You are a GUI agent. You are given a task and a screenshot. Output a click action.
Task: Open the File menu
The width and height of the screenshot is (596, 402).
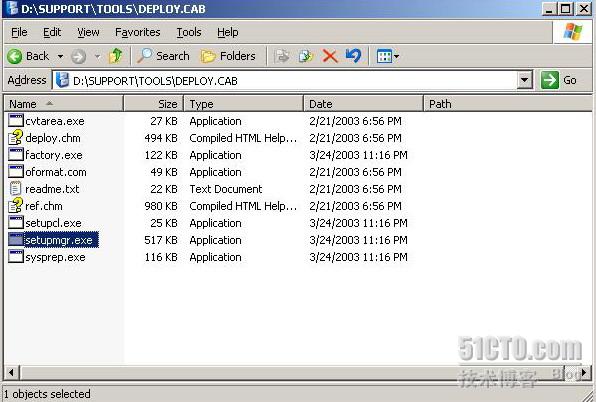(19, 32)
